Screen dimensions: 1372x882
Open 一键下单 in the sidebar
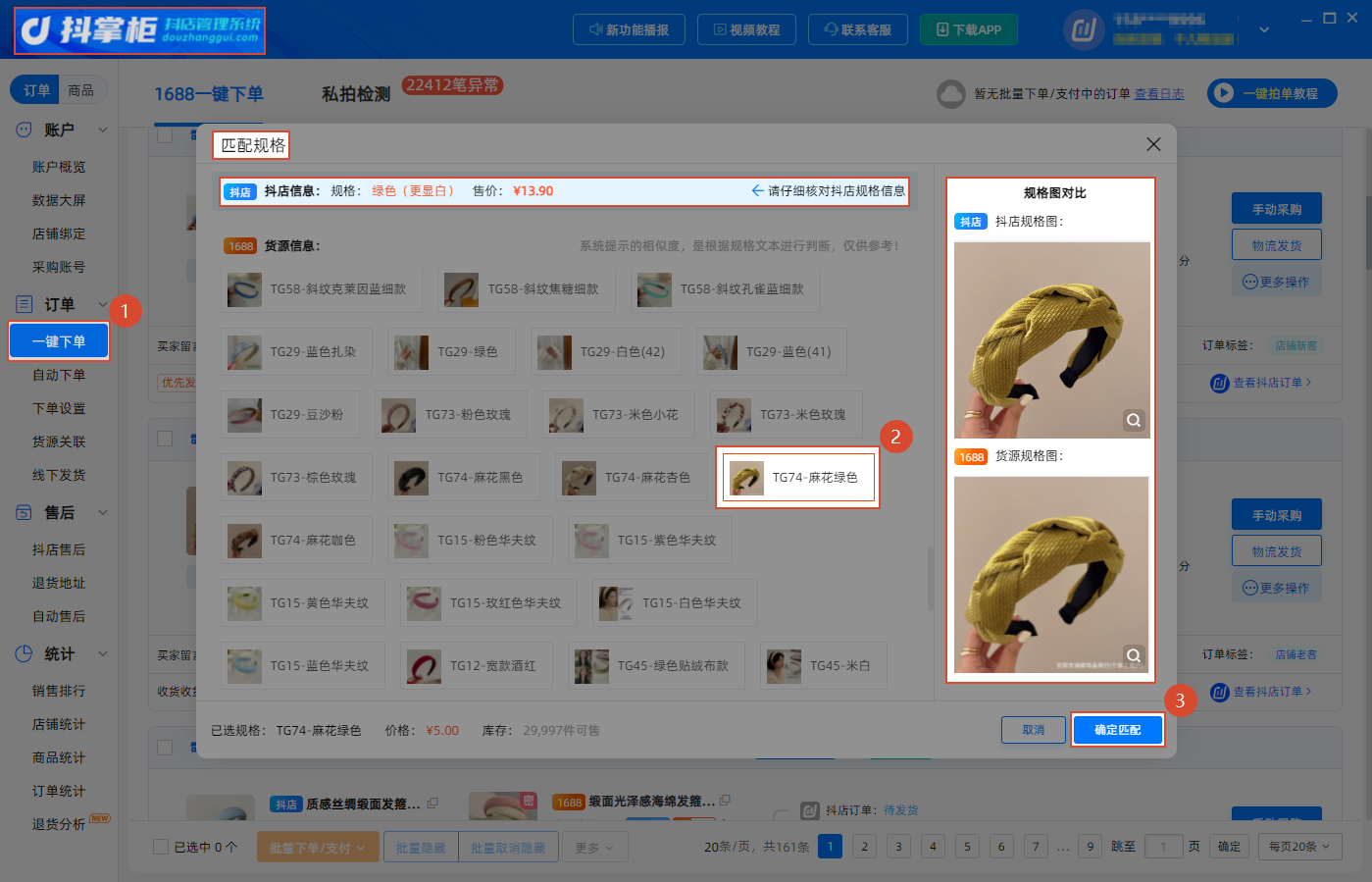(59, 341)
